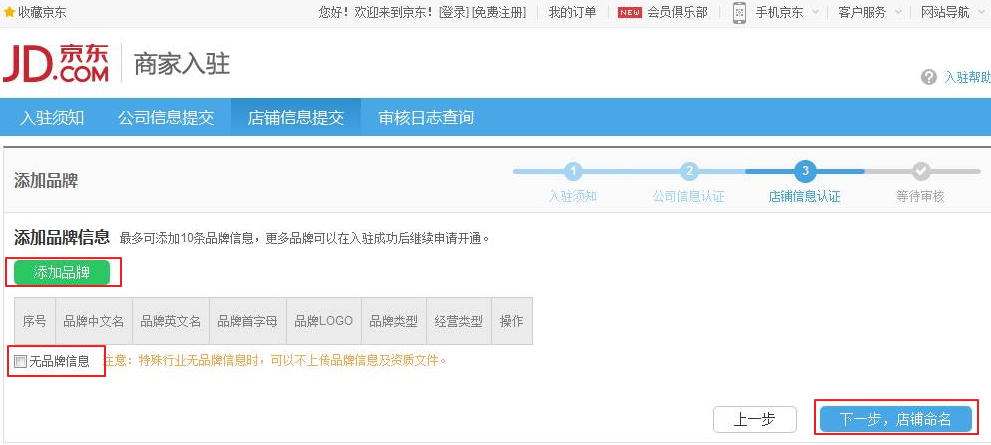This screenshot has height=445, width=991.
Task: Click the 品牌LOGO column header
Action: 324,321
